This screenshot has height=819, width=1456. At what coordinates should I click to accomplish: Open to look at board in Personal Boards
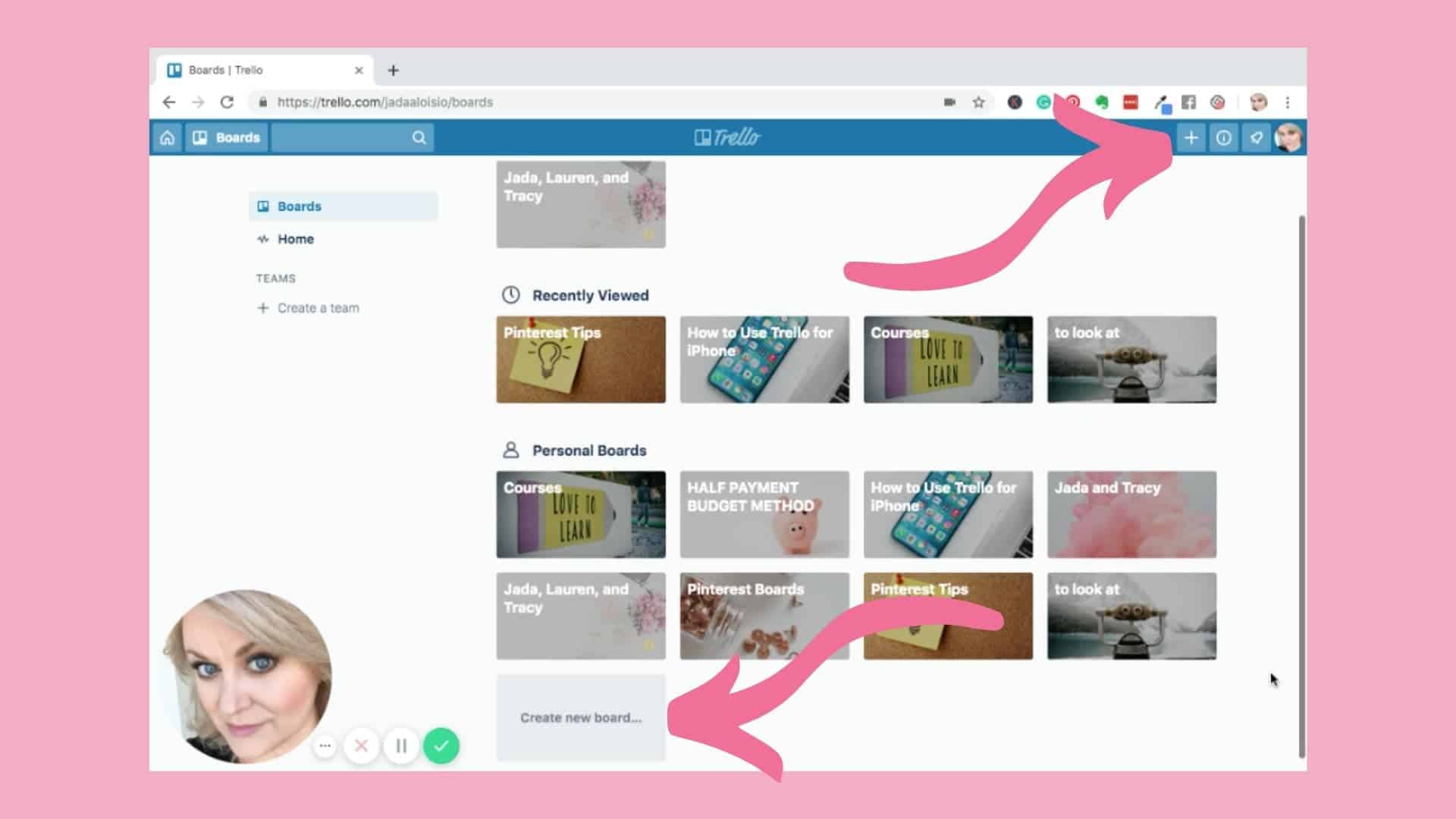click(x=1131, y=616)
